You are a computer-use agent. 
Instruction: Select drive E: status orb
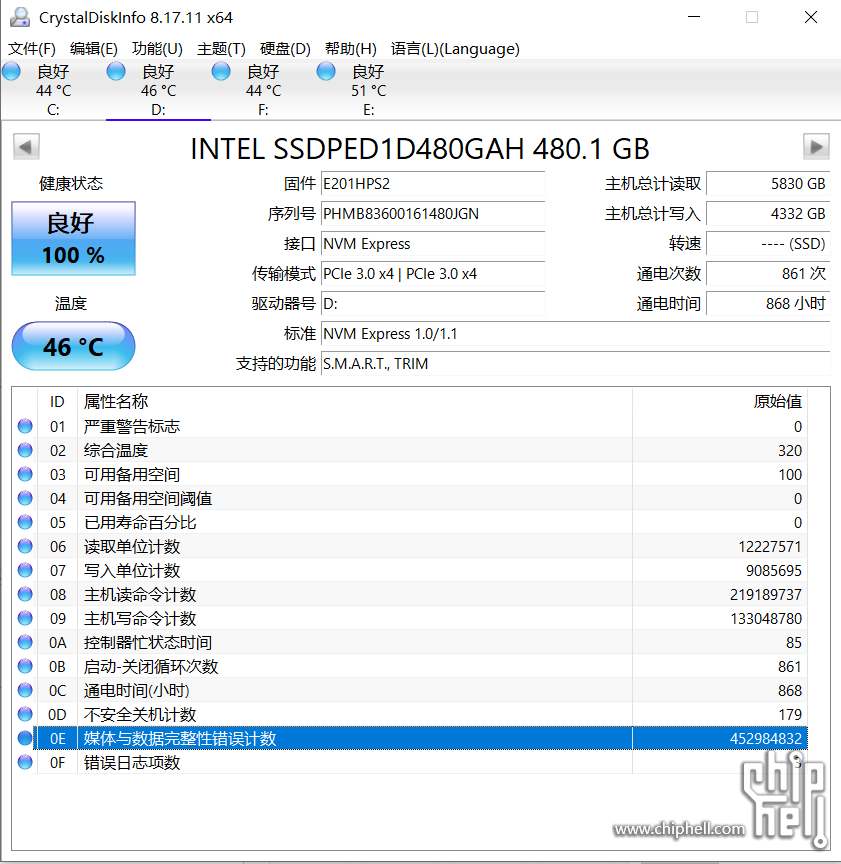point(326,72)
